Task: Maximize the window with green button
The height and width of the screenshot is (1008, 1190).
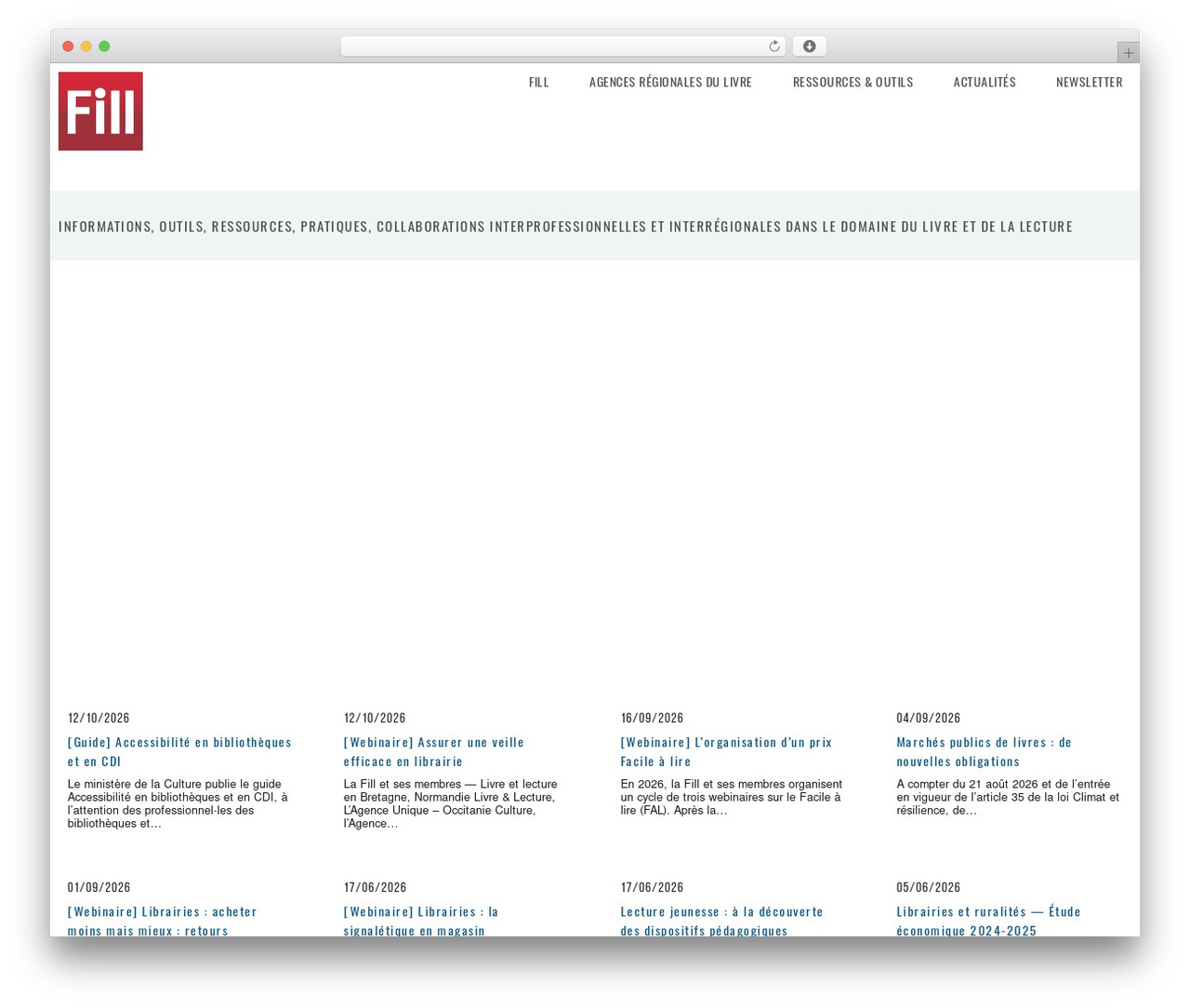Action: tap(104, 46)
